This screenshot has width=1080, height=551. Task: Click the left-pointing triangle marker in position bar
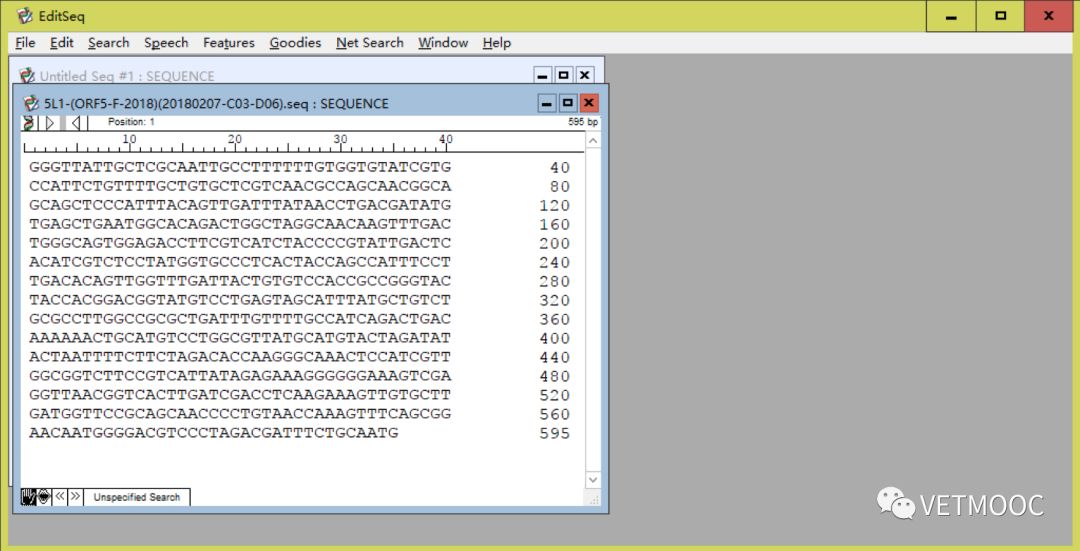[76, 123]
